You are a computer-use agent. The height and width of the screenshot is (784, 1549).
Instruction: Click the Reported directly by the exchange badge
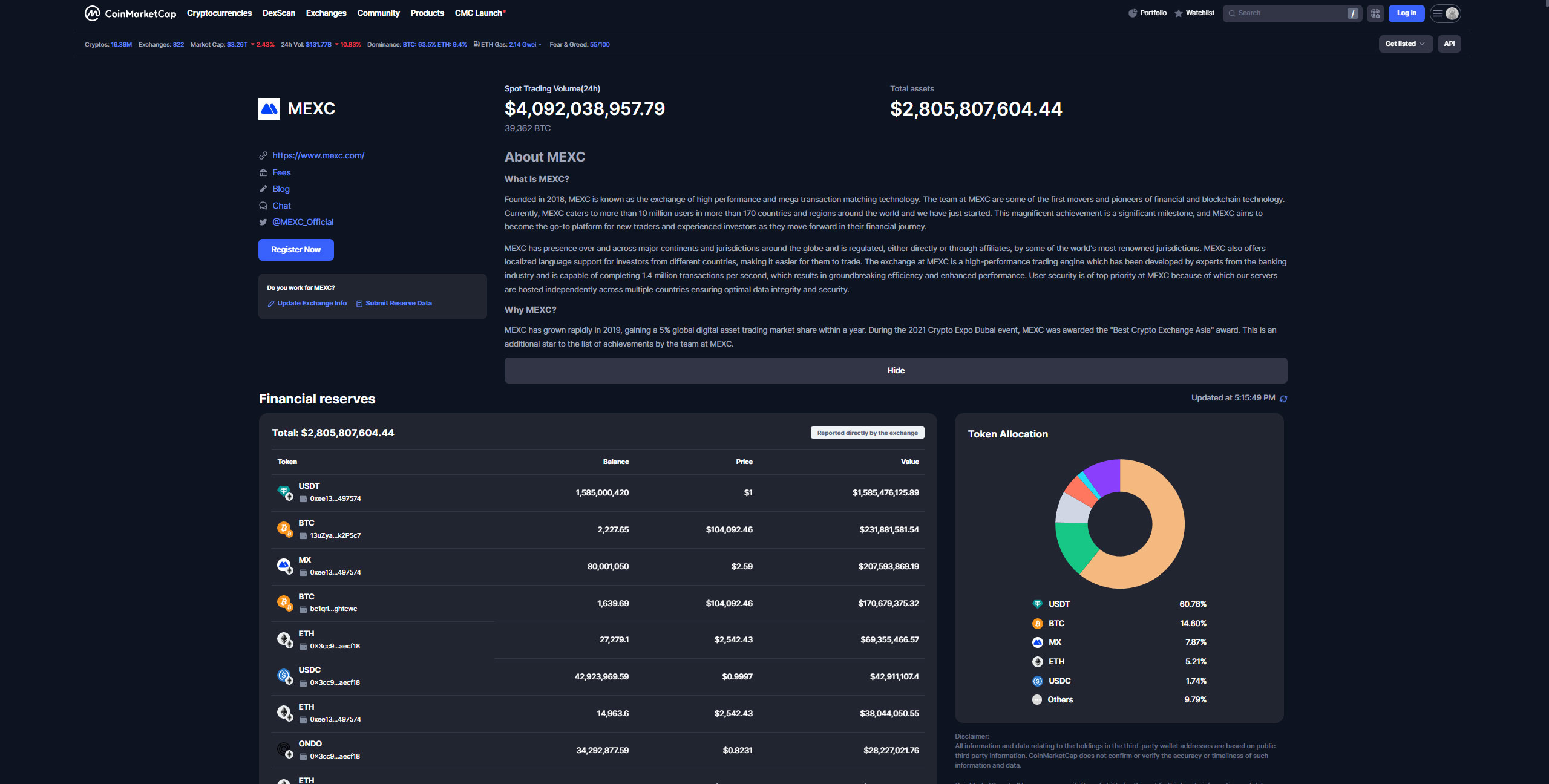867,433
